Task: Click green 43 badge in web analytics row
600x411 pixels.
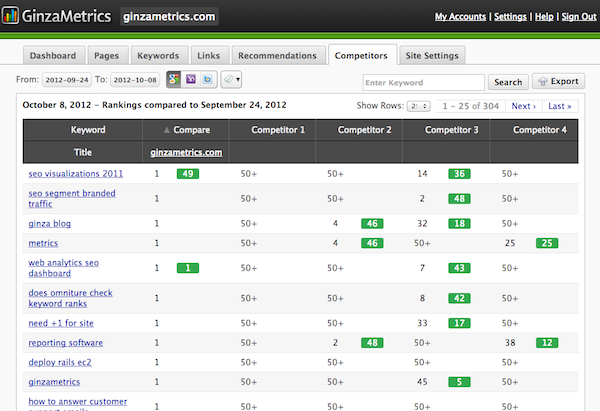Action: point(459,268)
